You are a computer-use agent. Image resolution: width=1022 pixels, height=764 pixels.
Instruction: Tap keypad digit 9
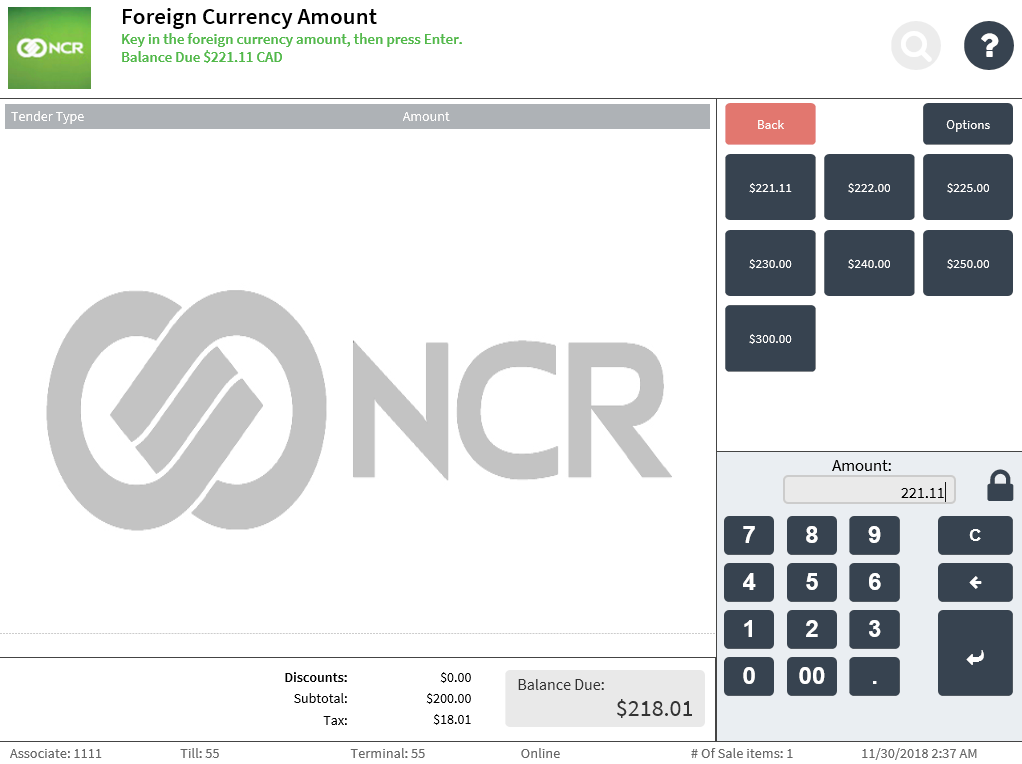tap(874, 535)
